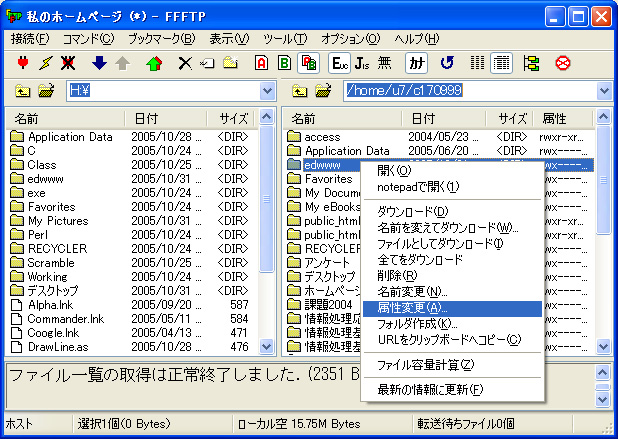Viewport: 618px width, 439px height.
Task: Click the green arrow Mirroring Upload icon
Action: [154, 63]
